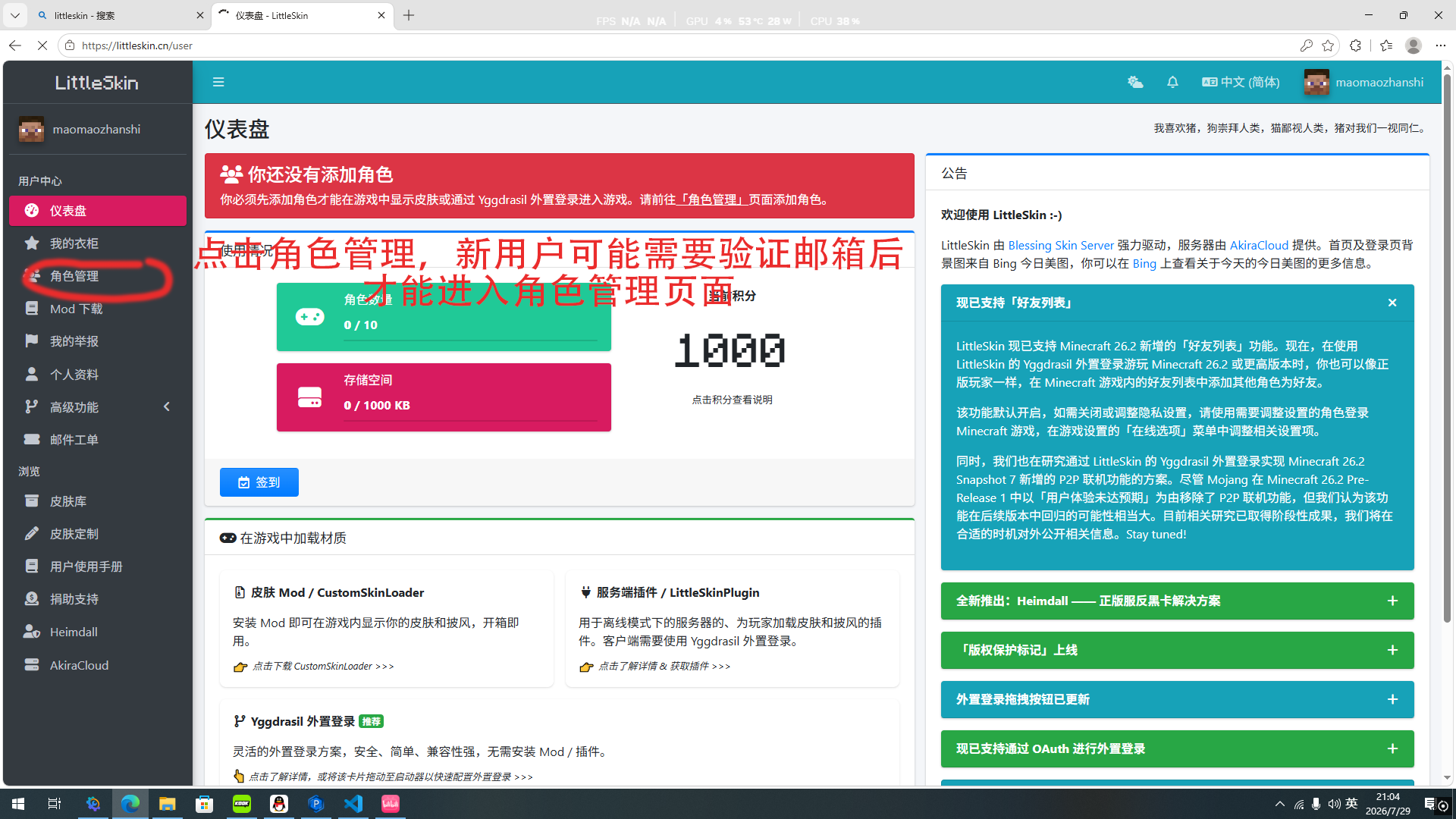Screen dimensions: 1456x819
Task: Click 点击下载 CustomSkinLoader link
Action: (323, 666)
